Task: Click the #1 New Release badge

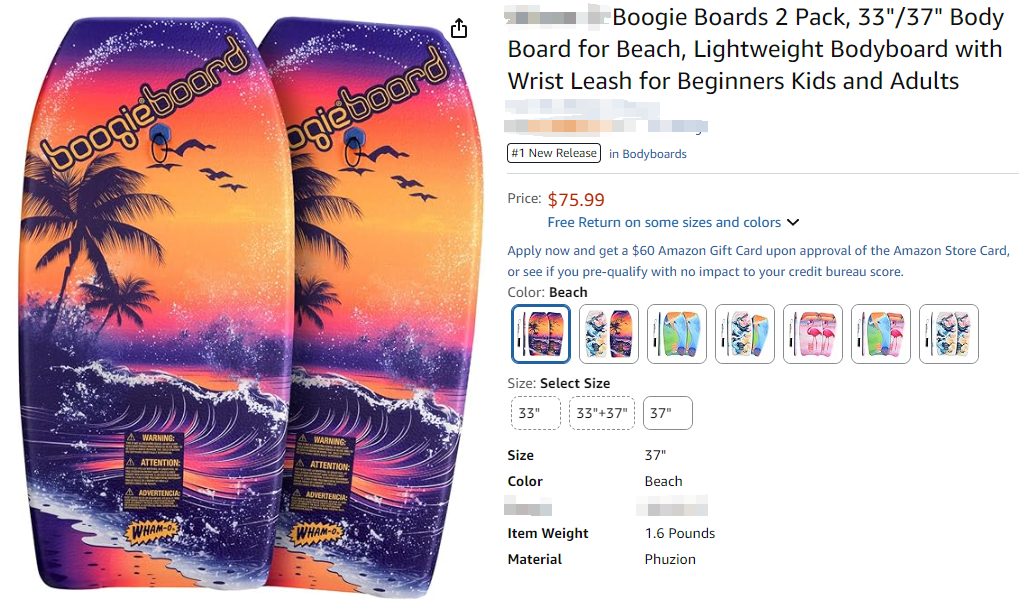Action: 555,153
